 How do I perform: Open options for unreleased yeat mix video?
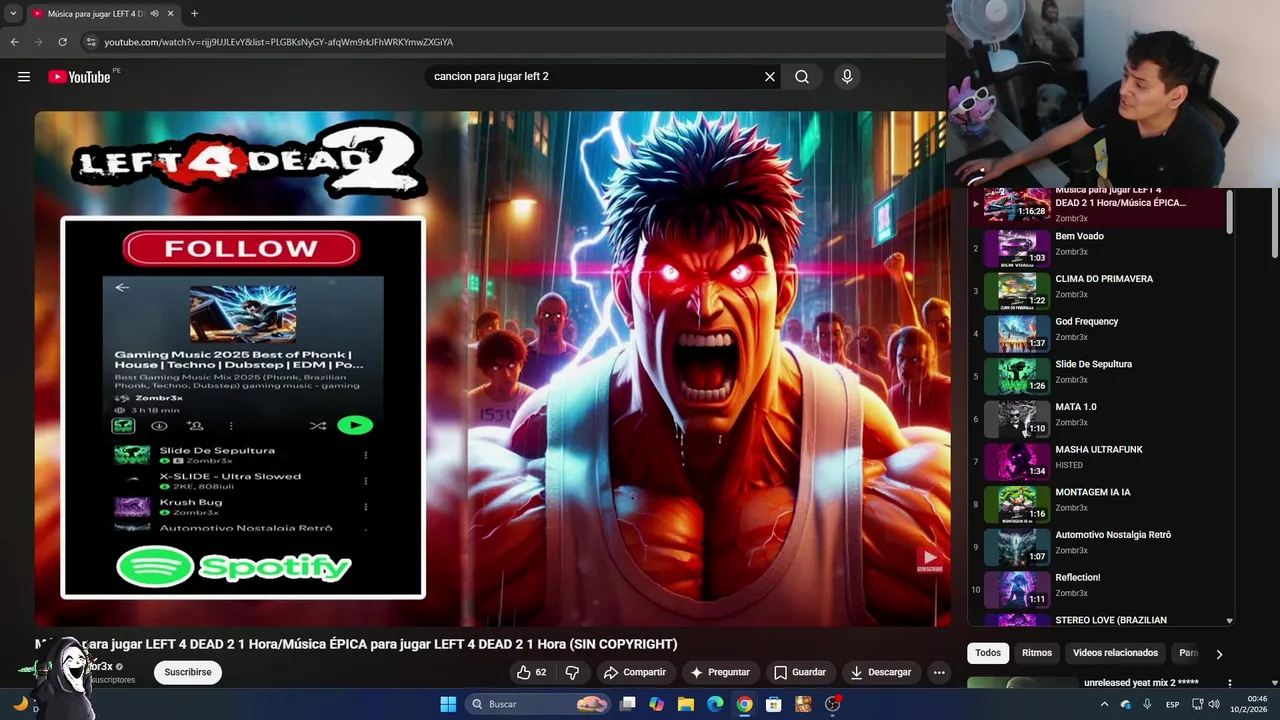[1229, 683]
